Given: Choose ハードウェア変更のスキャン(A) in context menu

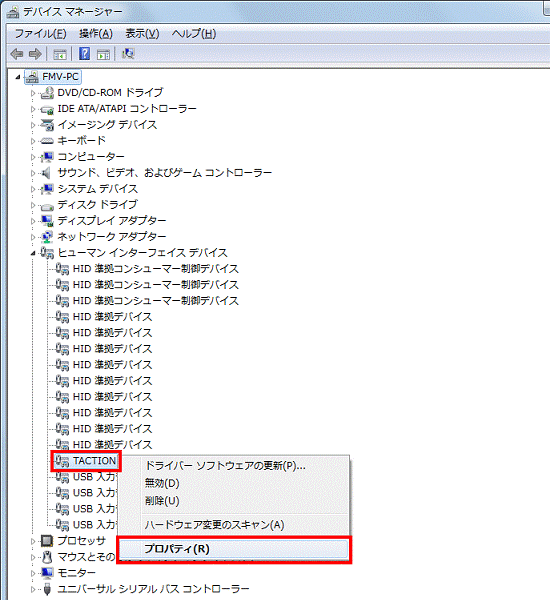Looking at the screenshot, I should (233, 525).
